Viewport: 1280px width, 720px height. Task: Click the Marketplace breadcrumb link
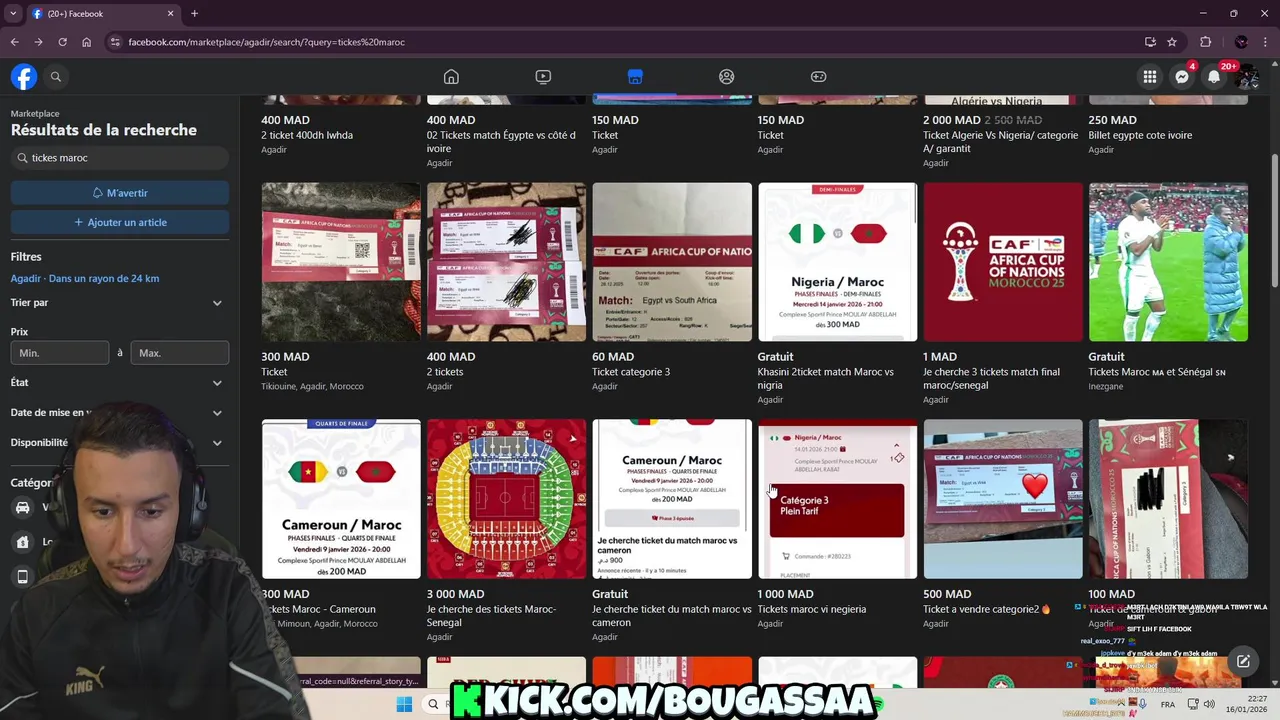click(x=35, y=114)
